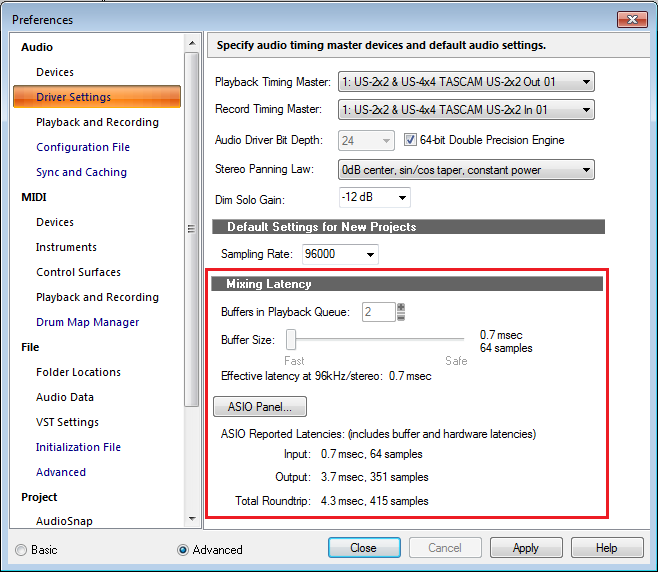
Task: Click Effective latency at 96kHz text
Action: 326,376
